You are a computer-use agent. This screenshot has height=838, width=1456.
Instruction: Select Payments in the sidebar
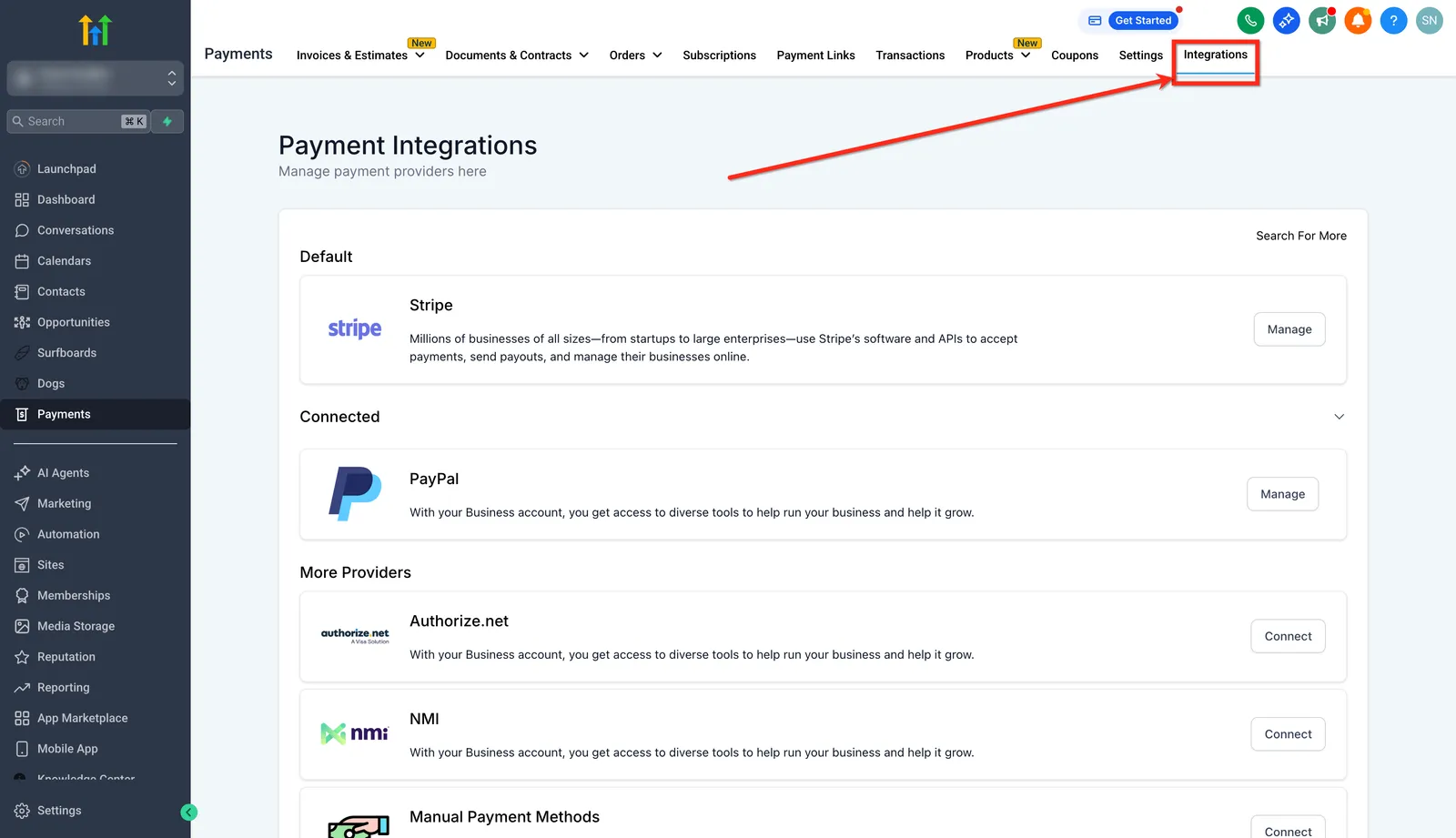pyautogui.click(x=95, y=414)
